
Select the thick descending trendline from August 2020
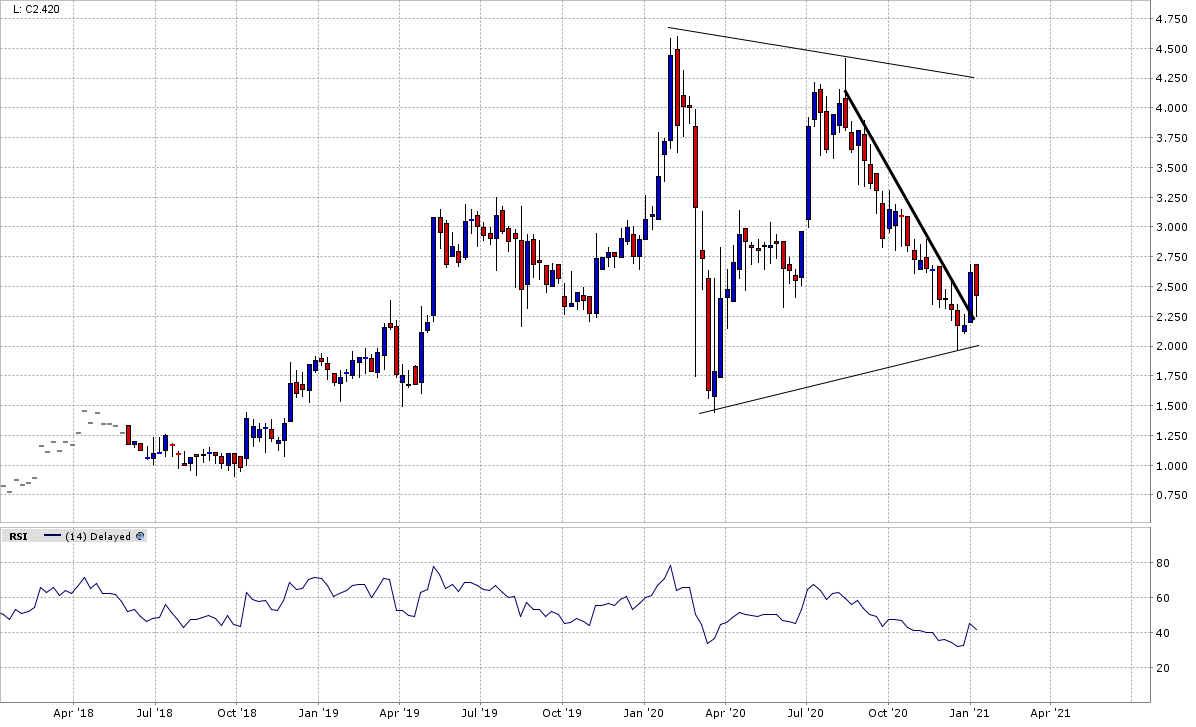[908, 203]
